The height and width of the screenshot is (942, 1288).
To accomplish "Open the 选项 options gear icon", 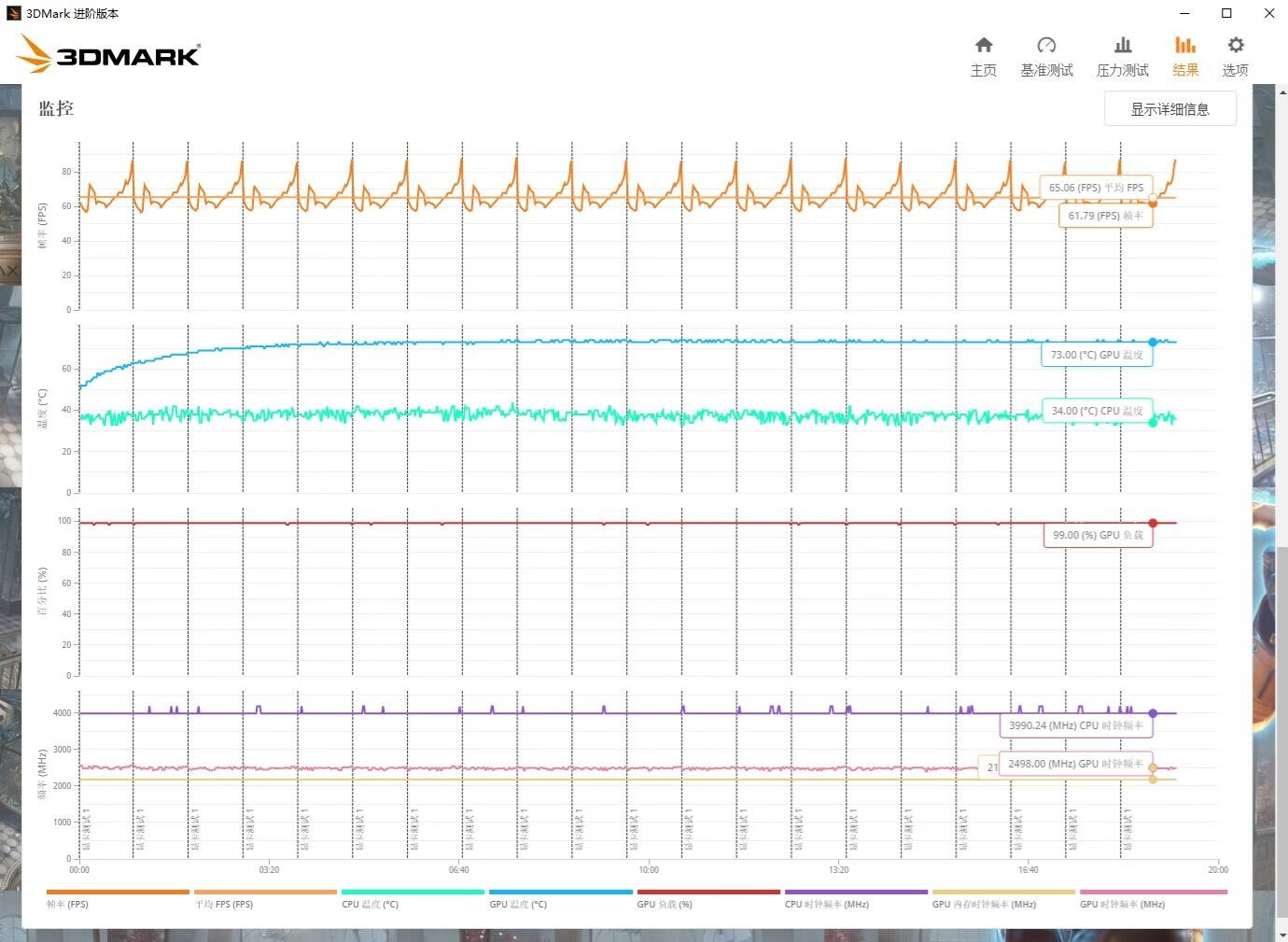I will point(1235,56).
